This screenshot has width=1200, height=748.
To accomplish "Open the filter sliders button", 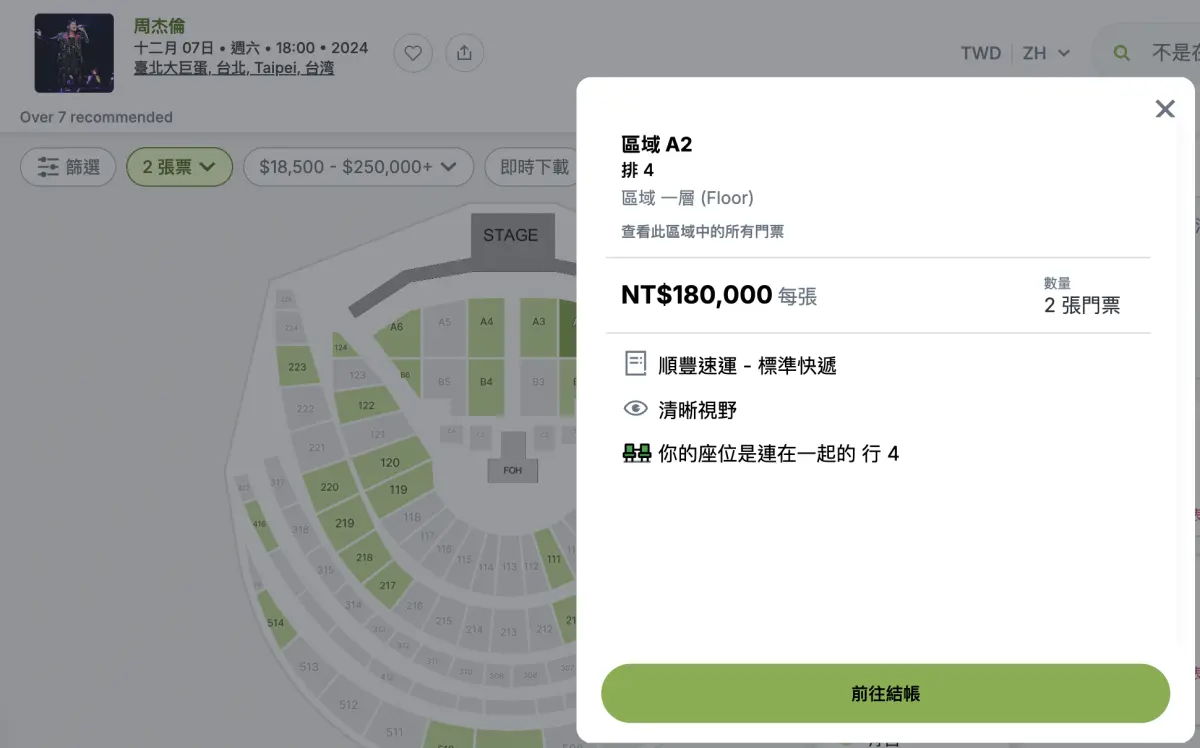I will (x=68, y=167).
